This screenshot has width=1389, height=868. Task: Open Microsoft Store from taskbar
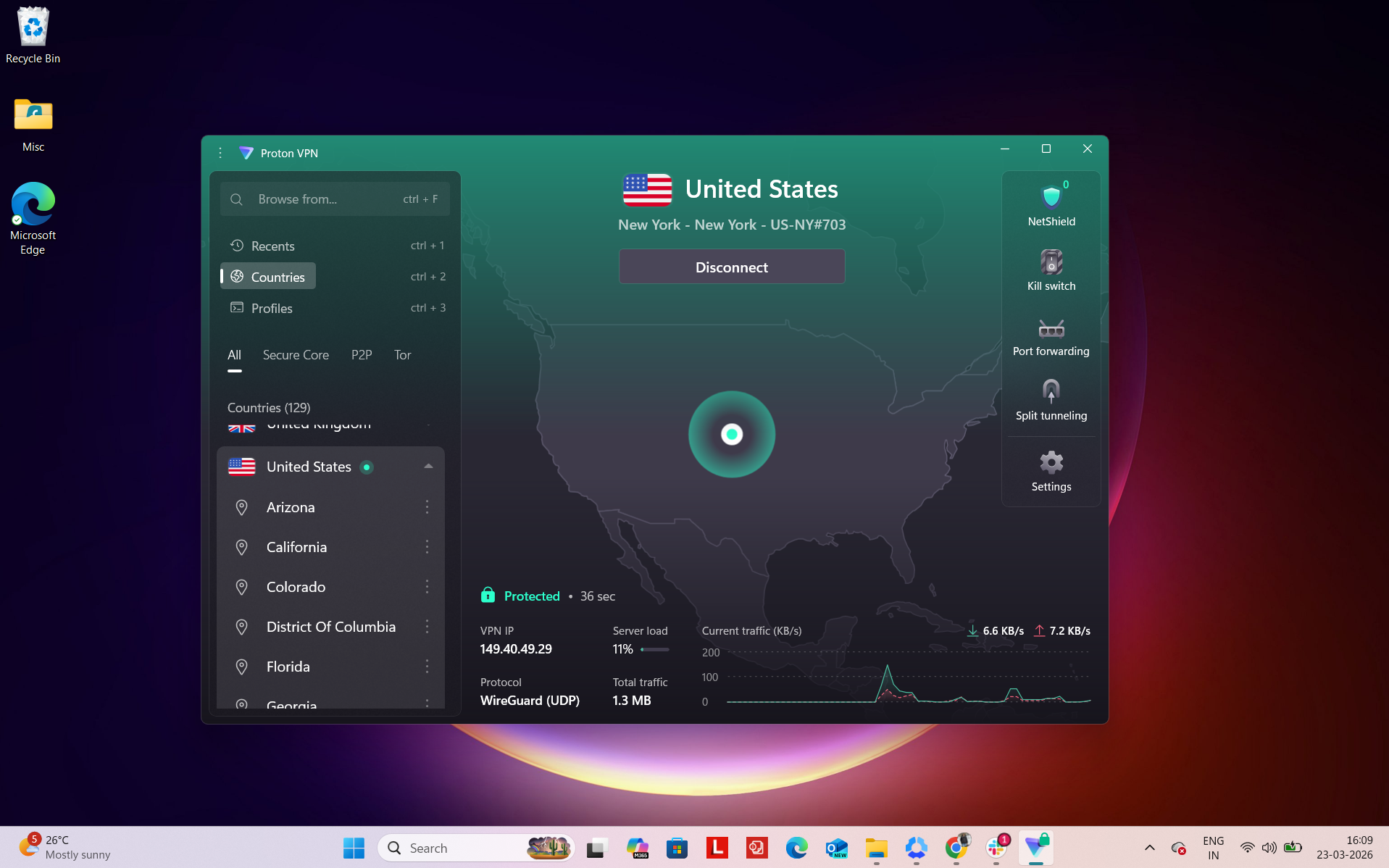tap(677, 848)
